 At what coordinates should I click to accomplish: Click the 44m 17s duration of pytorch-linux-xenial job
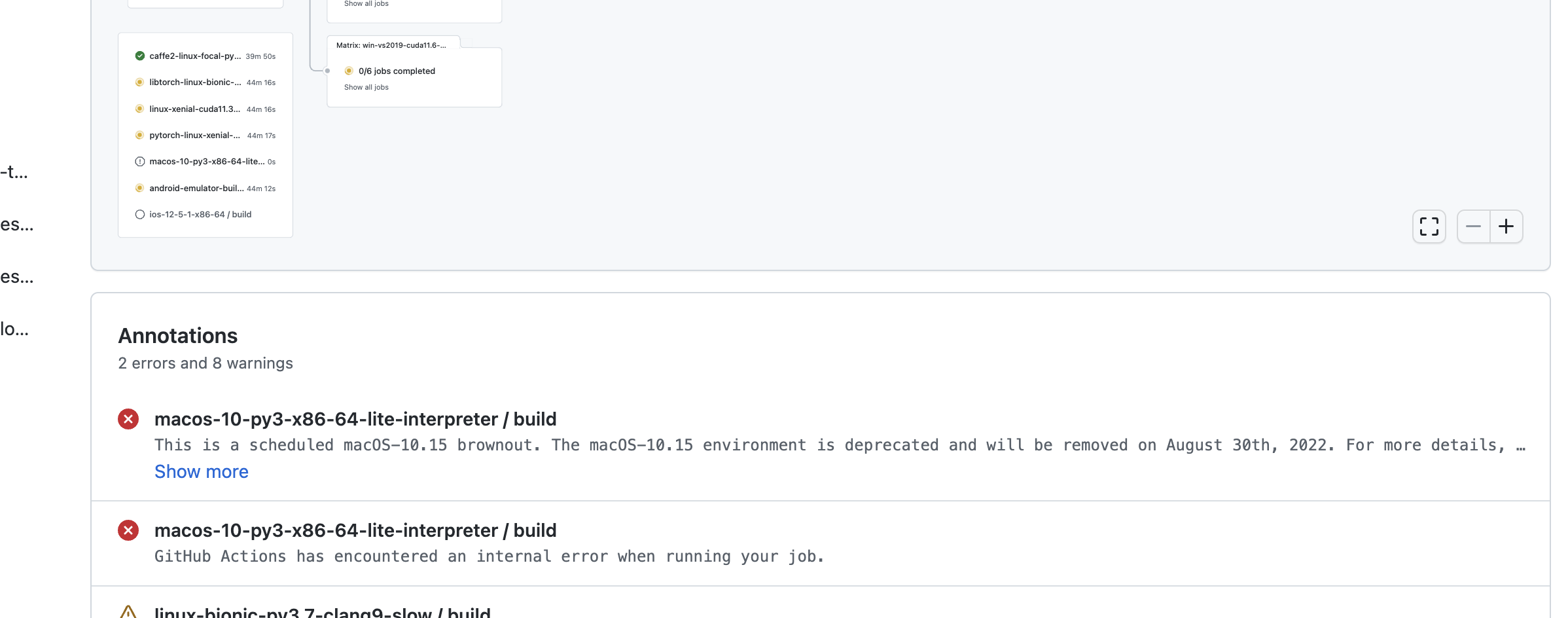[x=261, y=136]
